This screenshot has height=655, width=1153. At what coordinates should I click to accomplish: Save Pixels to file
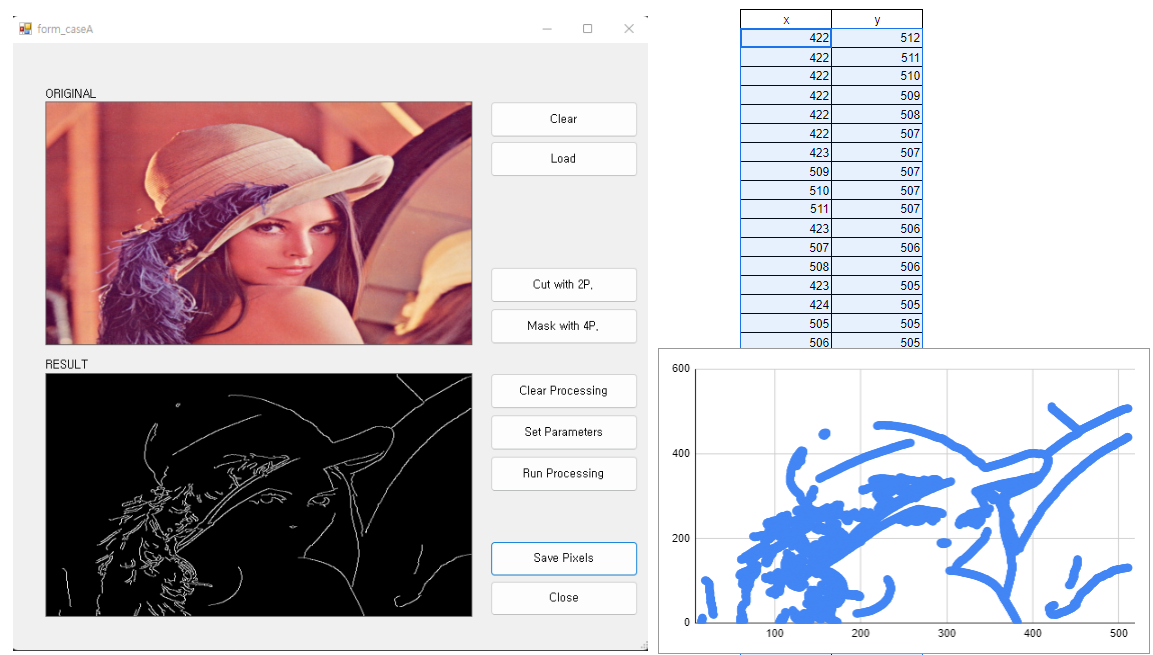(563, 558)
